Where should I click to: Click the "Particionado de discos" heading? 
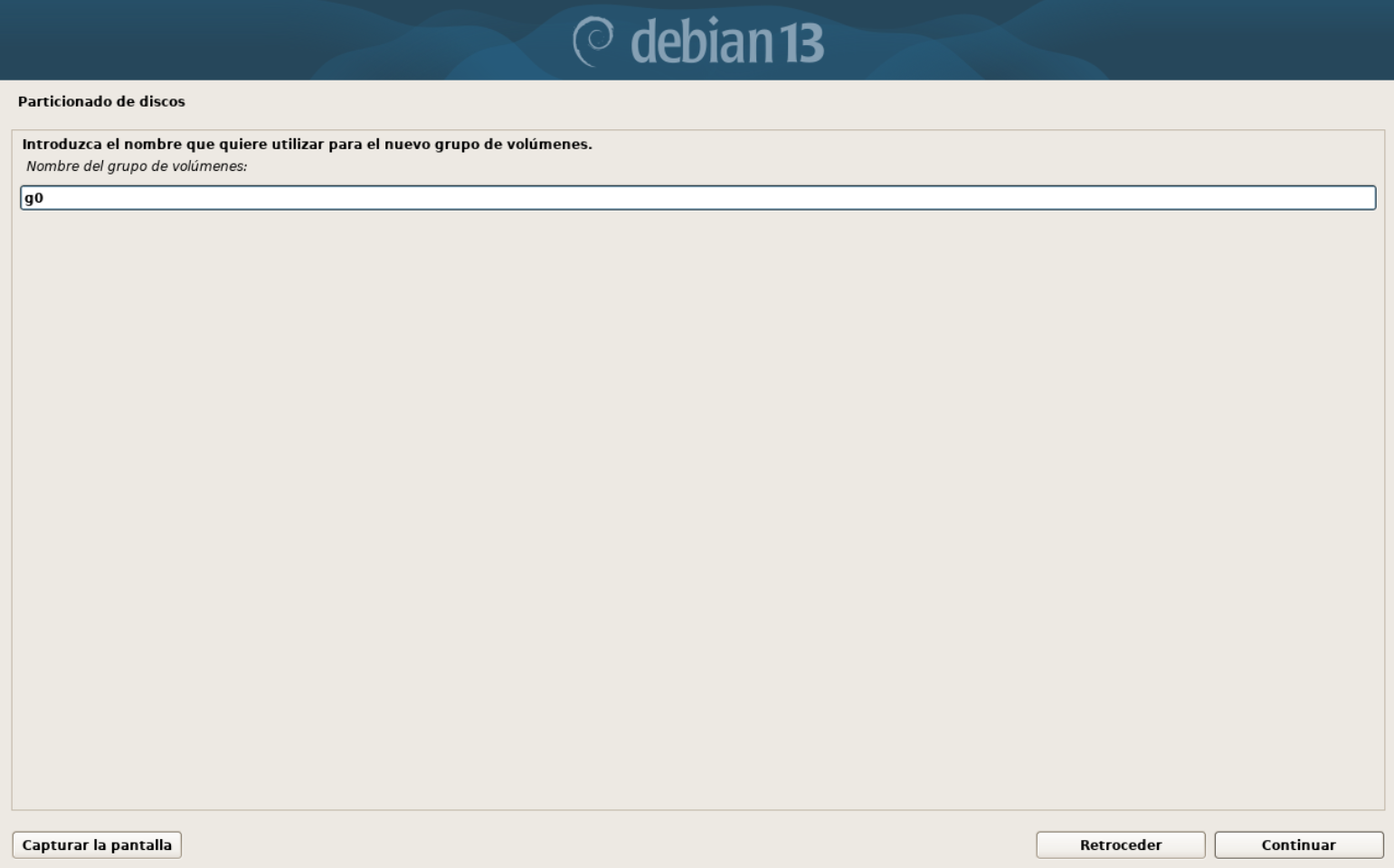tap(101, 101)
